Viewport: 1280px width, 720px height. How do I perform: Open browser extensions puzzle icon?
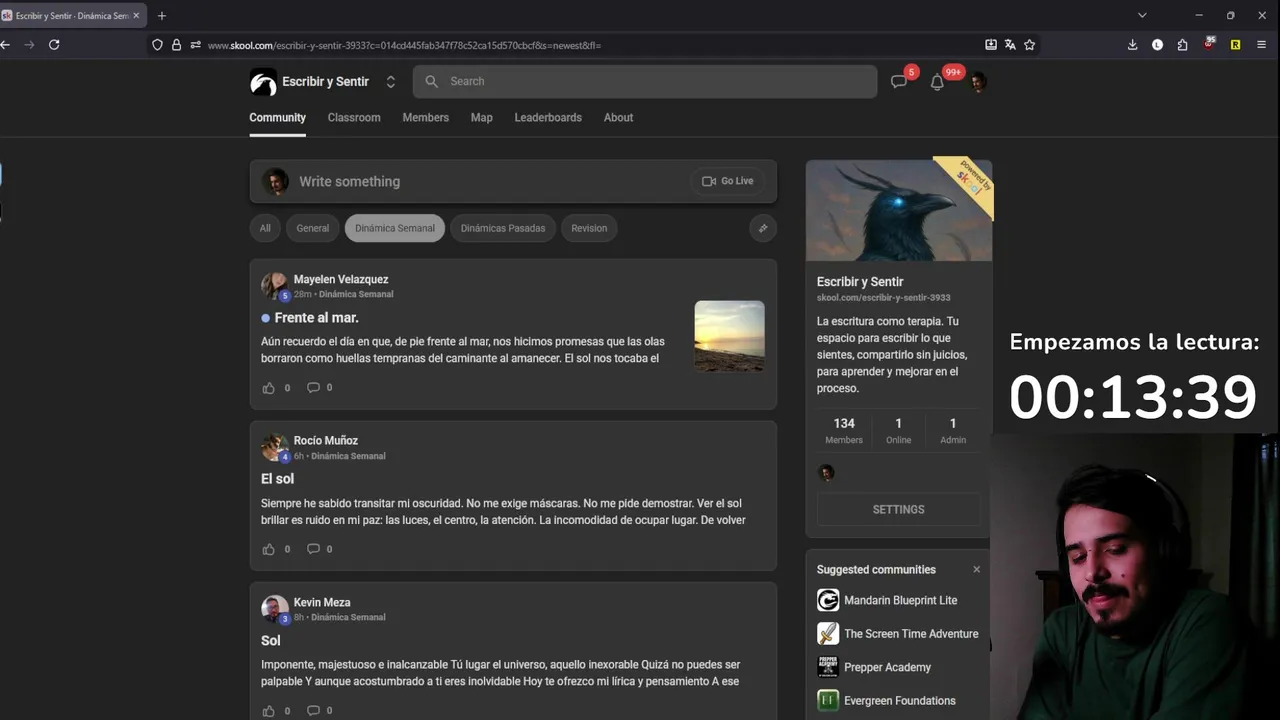point(1182,45)
